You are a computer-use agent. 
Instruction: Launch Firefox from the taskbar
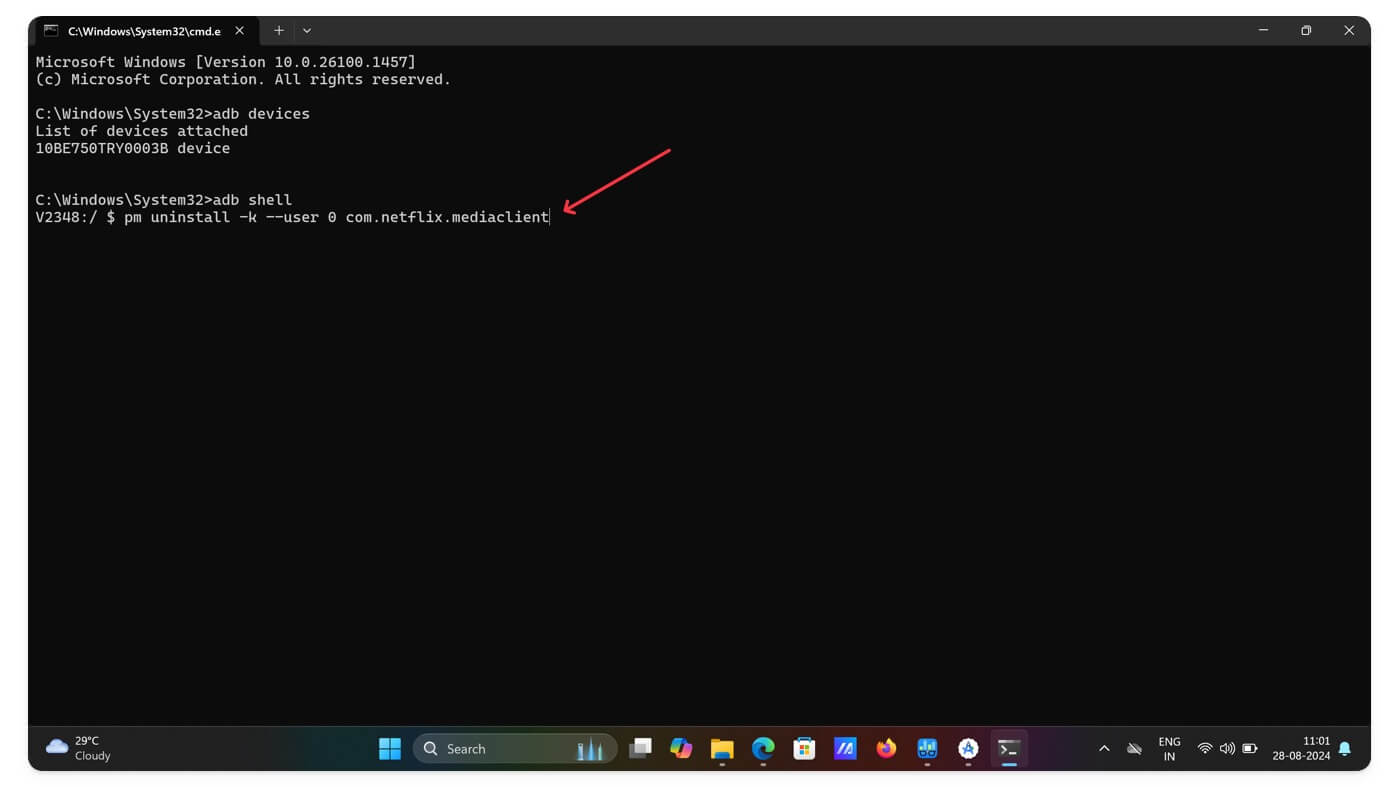click(886, 748)
